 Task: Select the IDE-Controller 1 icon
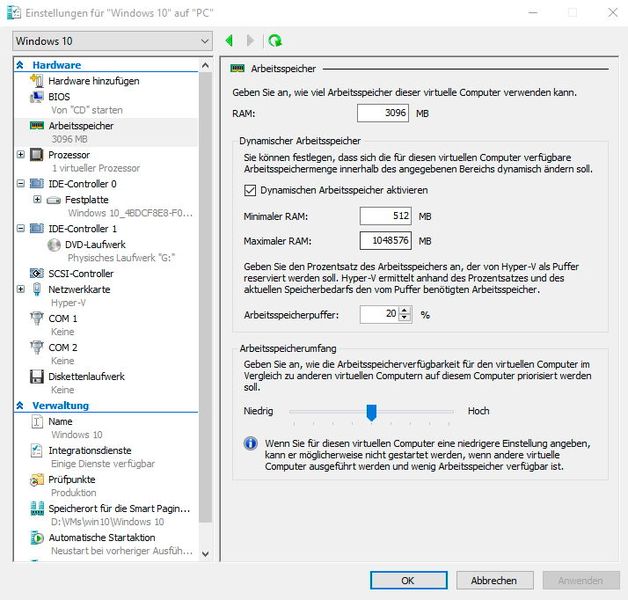tap(36, 228)
